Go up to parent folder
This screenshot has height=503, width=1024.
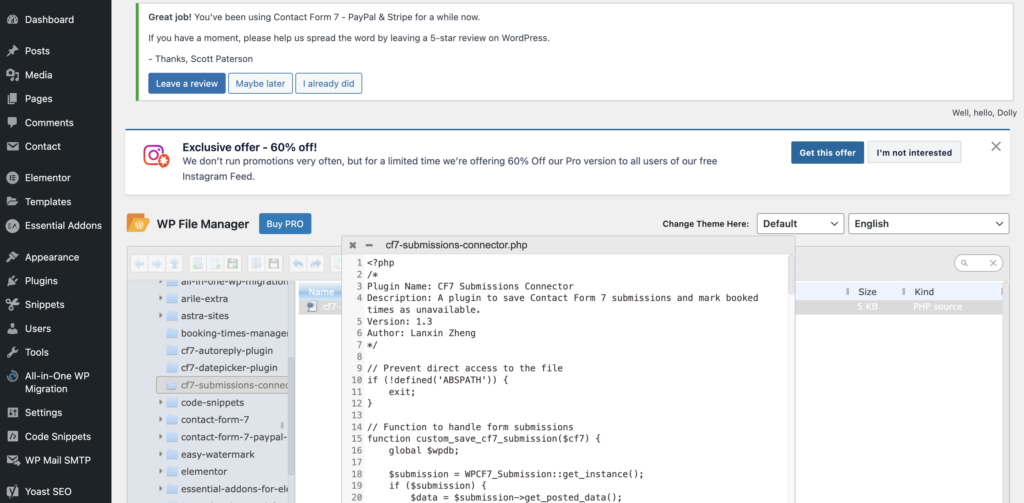pyautogui.click(x=174, y=263)
